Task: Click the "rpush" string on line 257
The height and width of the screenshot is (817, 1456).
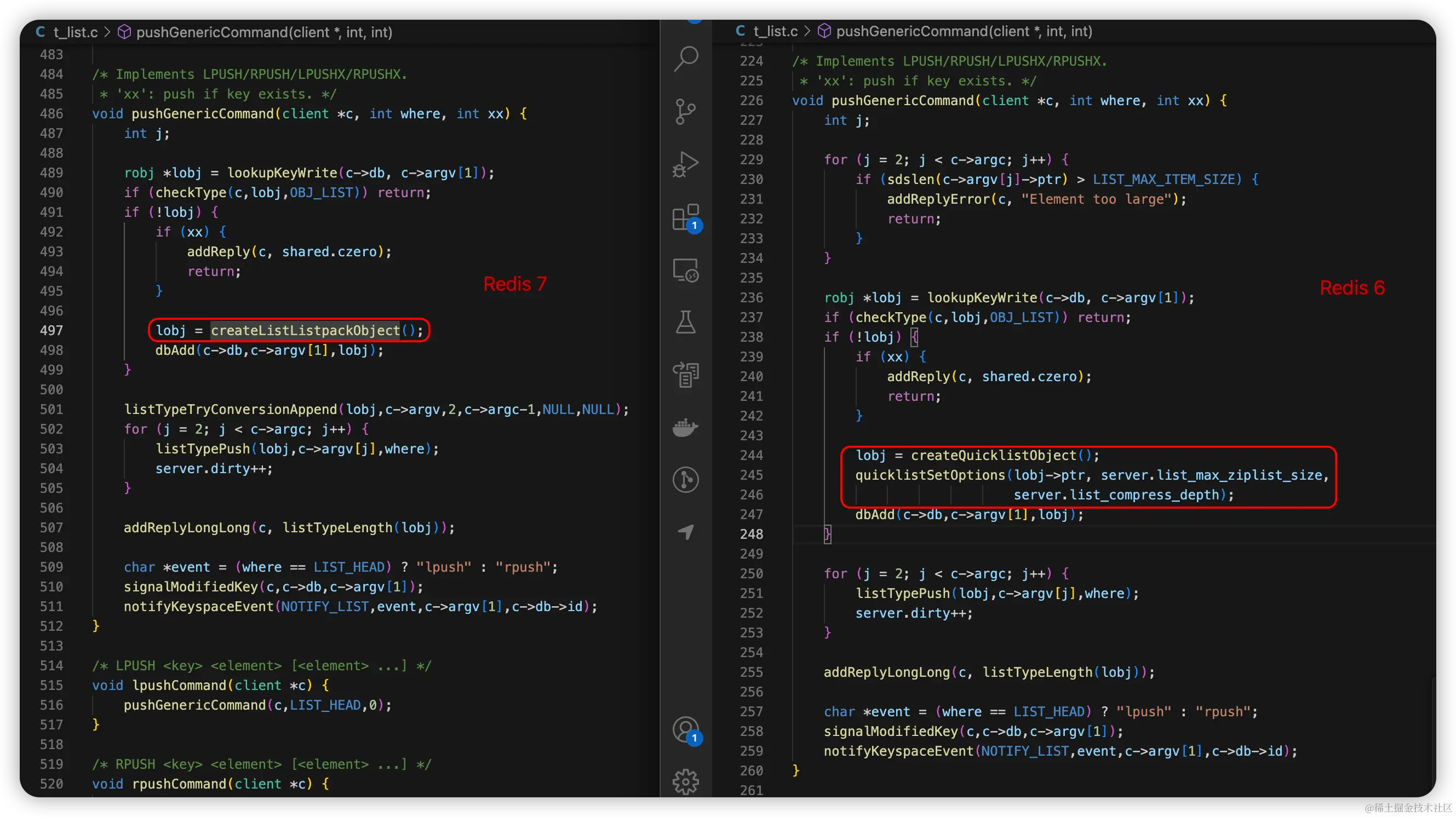Action: (x=1223, y=712)
